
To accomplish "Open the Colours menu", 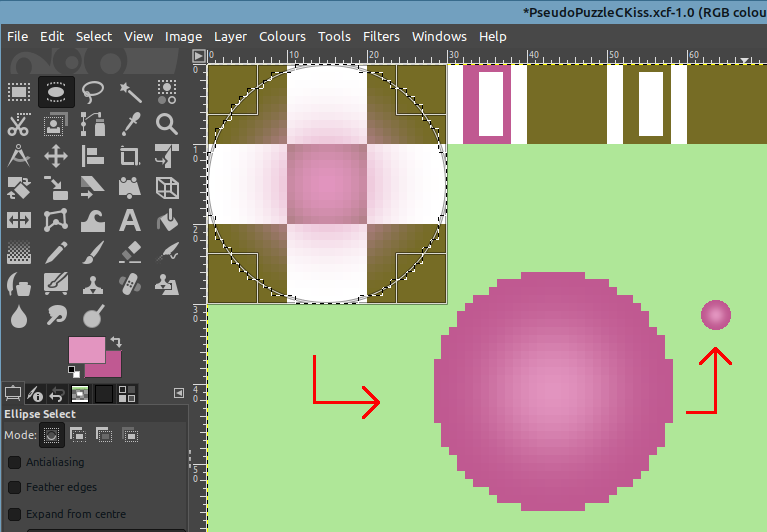I will point(282,36).
